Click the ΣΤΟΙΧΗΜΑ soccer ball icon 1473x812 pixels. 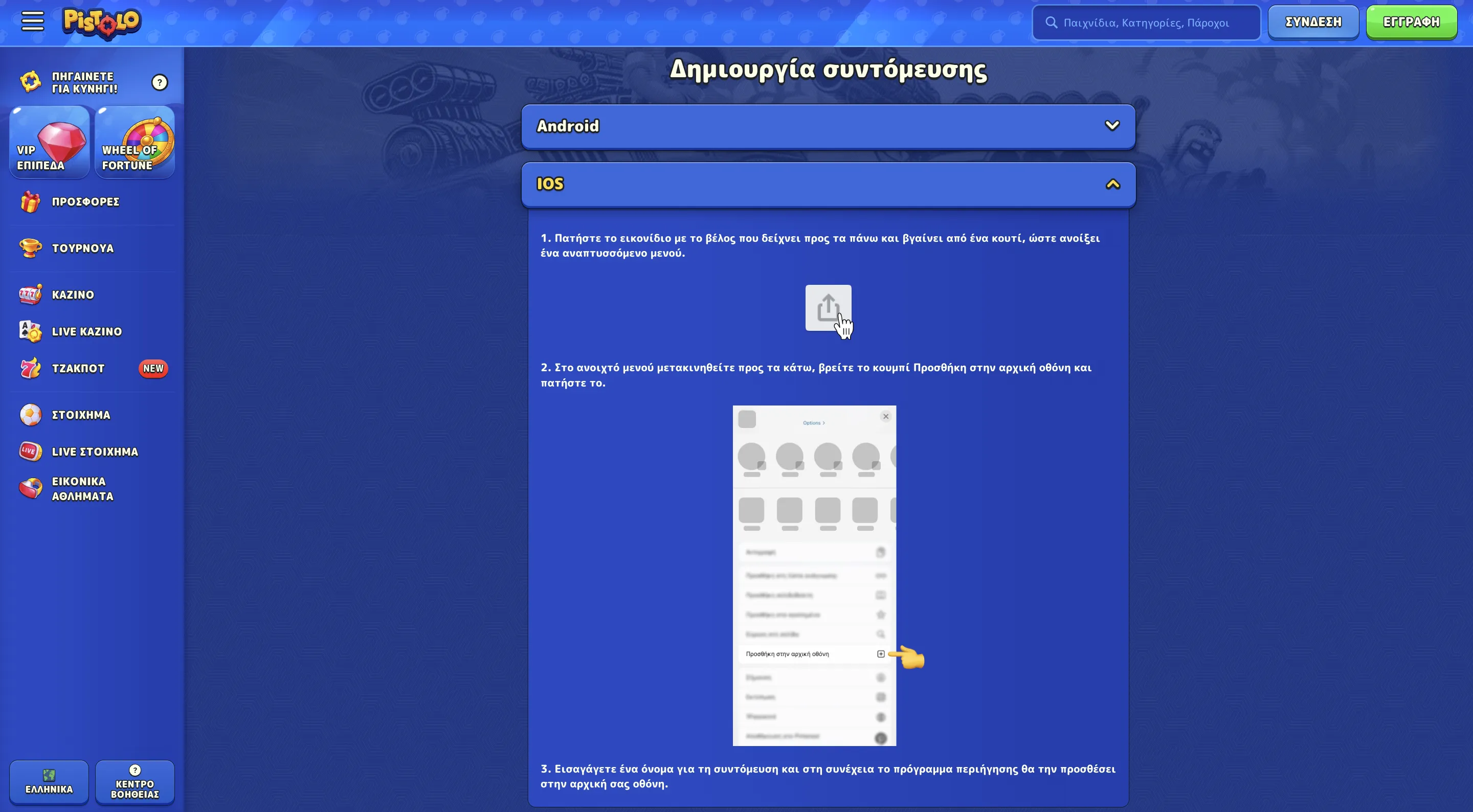point(30,415)
